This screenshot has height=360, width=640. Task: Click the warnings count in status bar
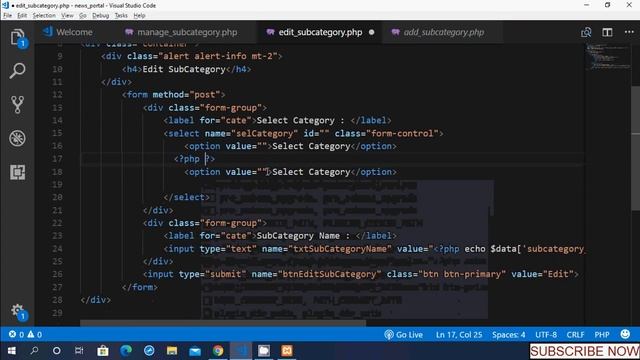(x=35, y=335)
